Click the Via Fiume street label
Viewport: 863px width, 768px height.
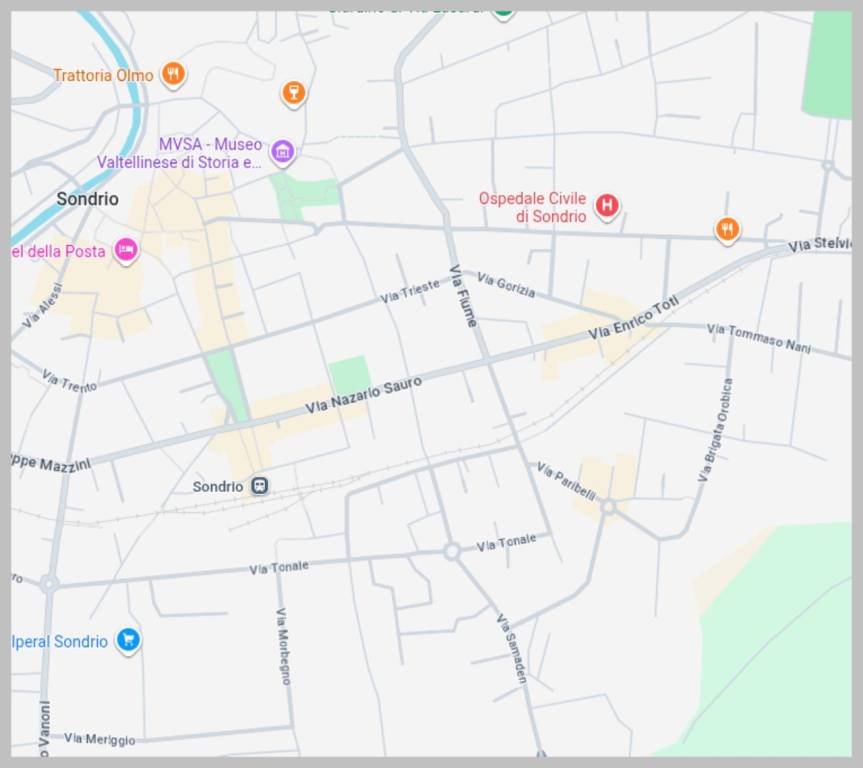(x=463, y=296)
